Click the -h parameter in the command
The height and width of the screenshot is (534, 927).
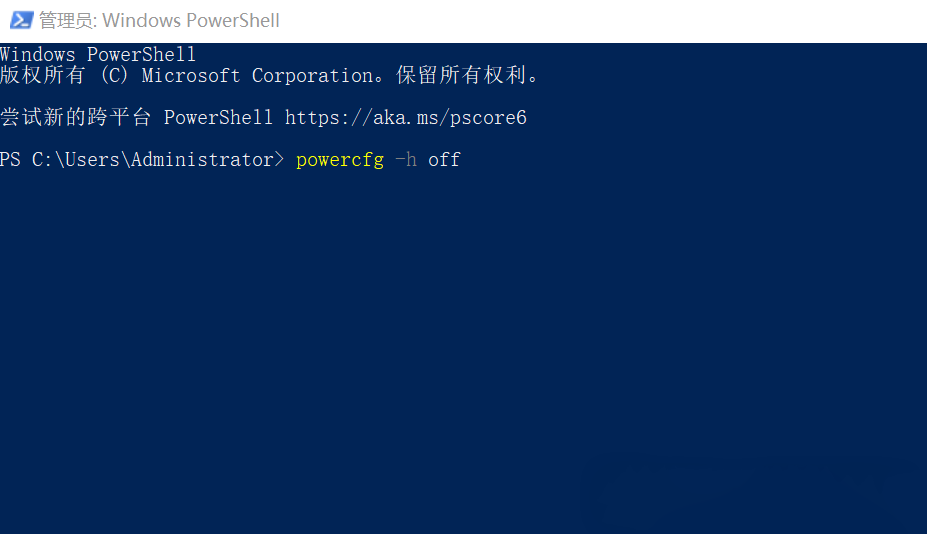click(405, 160)
